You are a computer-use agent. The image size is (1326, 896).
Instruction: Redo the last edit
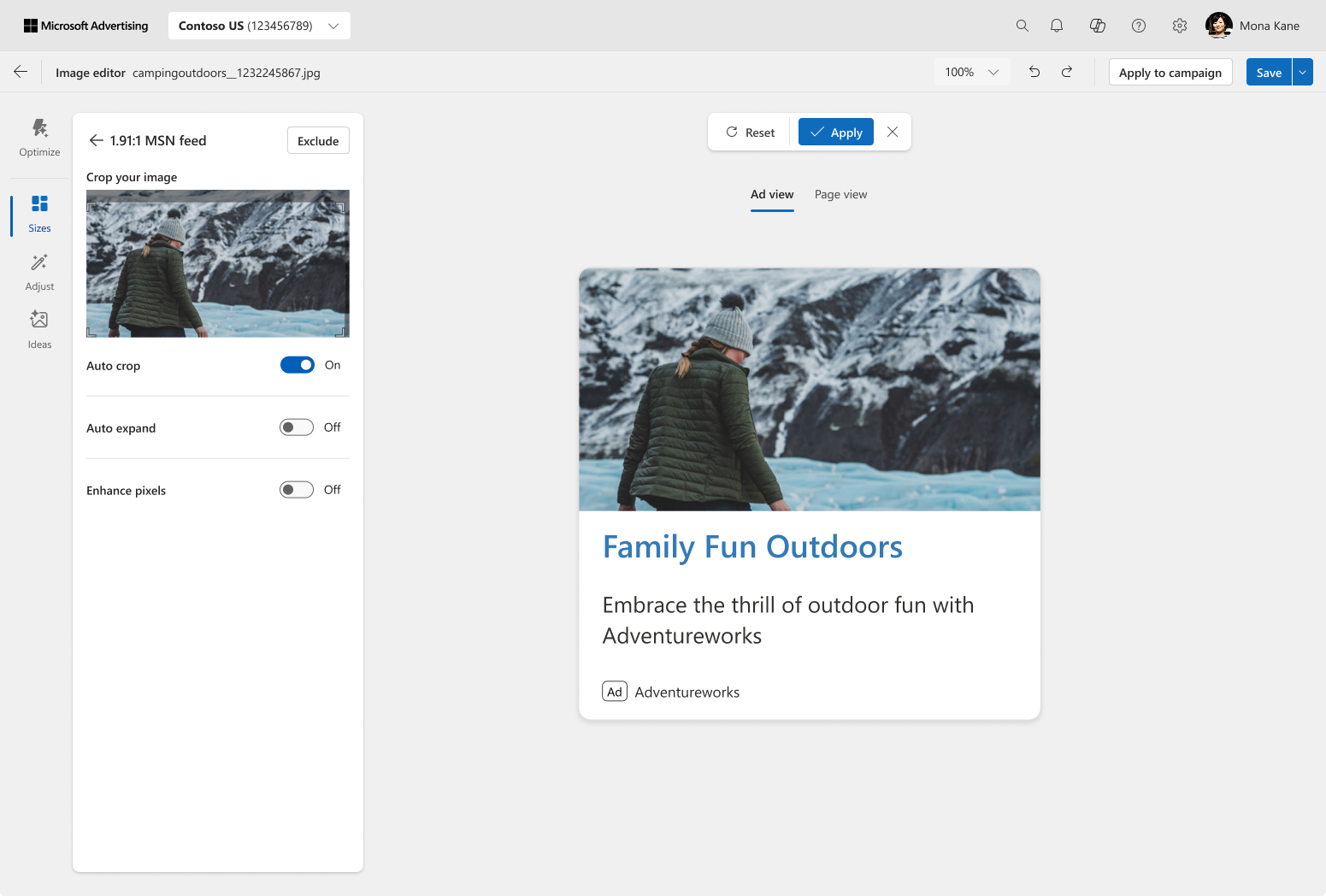1067,72
